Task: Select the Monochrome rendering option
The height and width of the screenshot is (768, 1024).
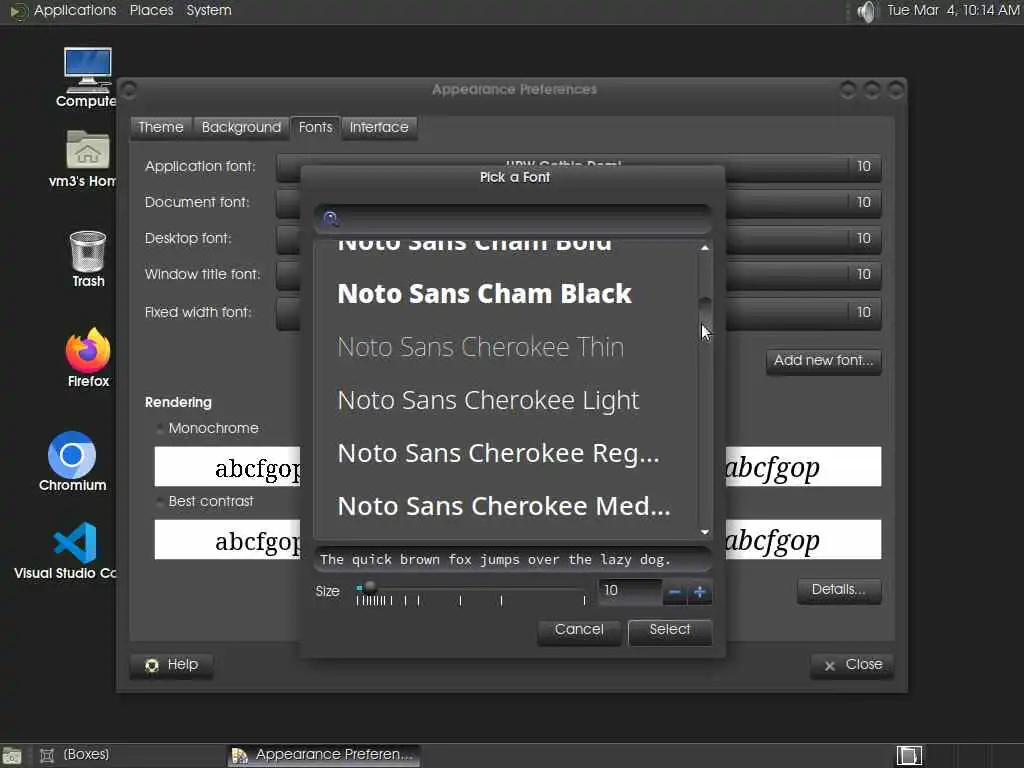Action: point(208,428)
